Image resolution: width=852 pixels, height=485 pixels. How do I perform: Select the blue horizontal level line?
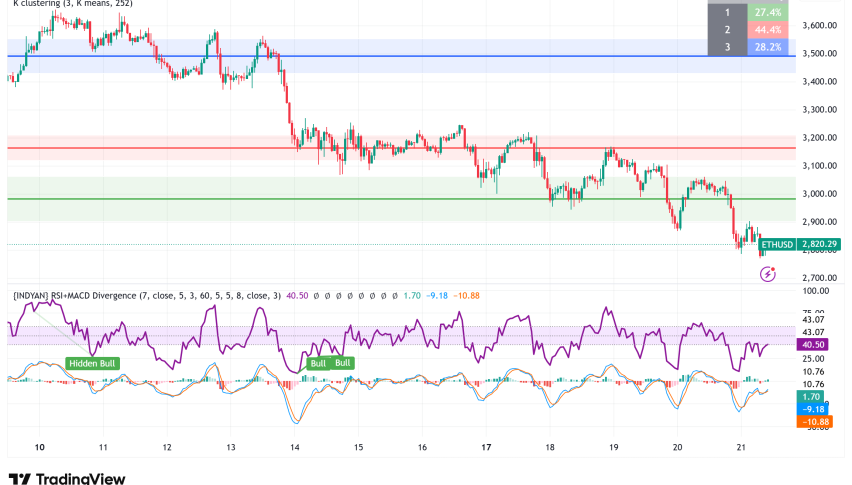click(x=400, y=56)
